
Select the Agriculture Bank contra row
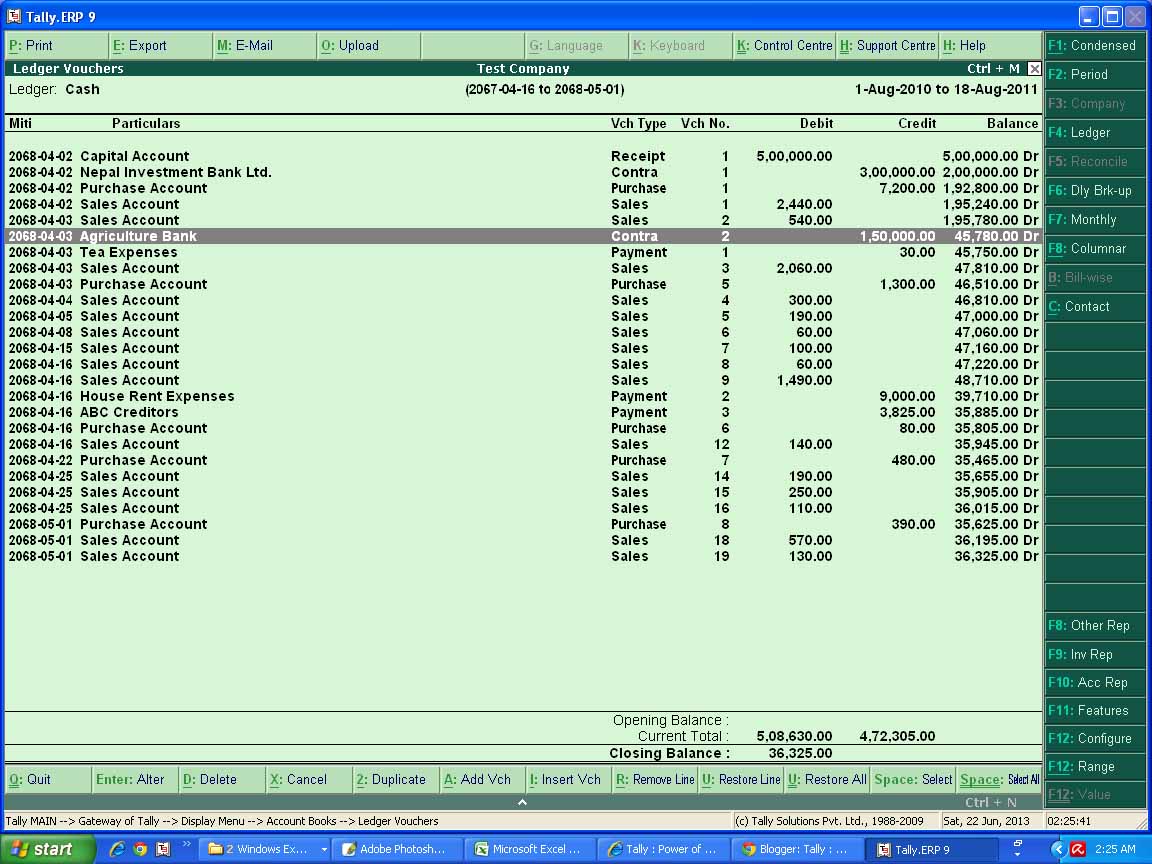523,237
